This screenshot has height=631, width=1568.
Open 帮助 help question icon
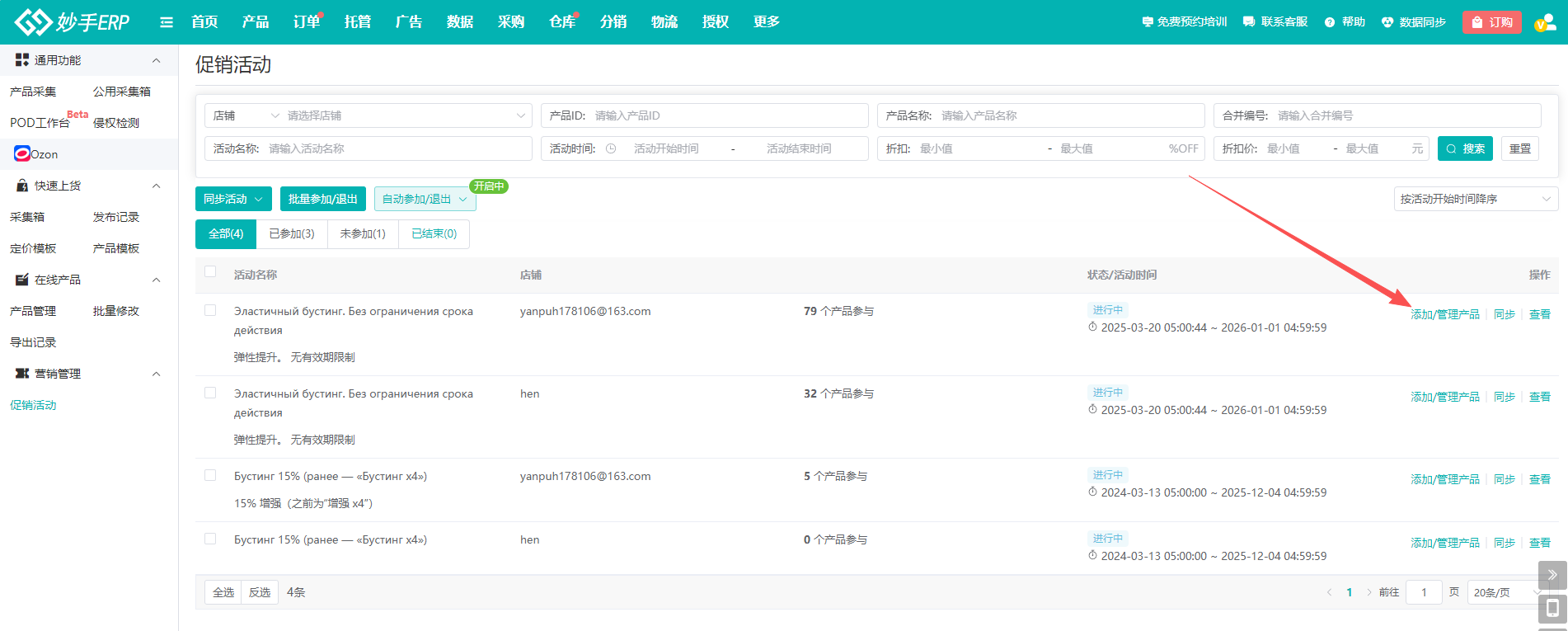tap(1330, 22)
